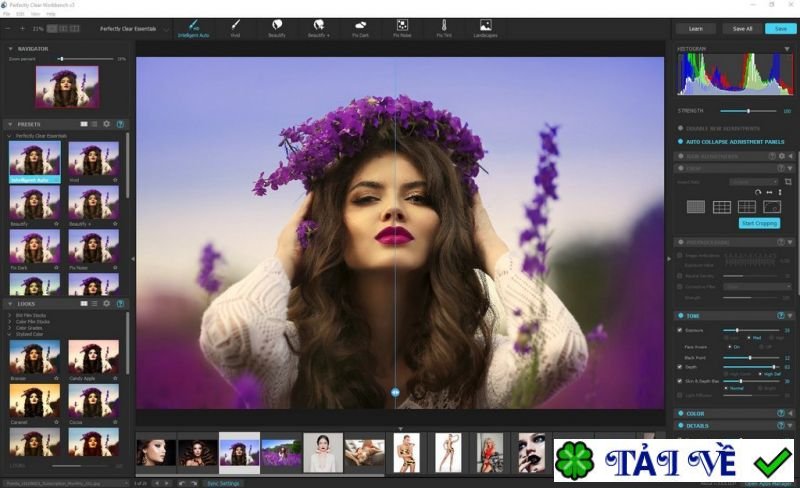The height and width of the screenshot is (488, 800).
Task: Click the Save All button
Action: point(742,29)
